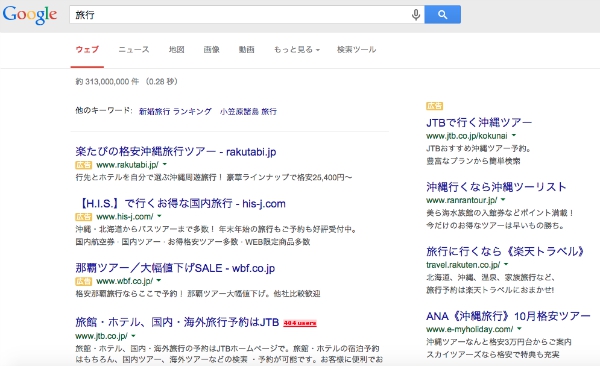Click the www.e-myholiday.com/ URL text

(x=470, y=329)
